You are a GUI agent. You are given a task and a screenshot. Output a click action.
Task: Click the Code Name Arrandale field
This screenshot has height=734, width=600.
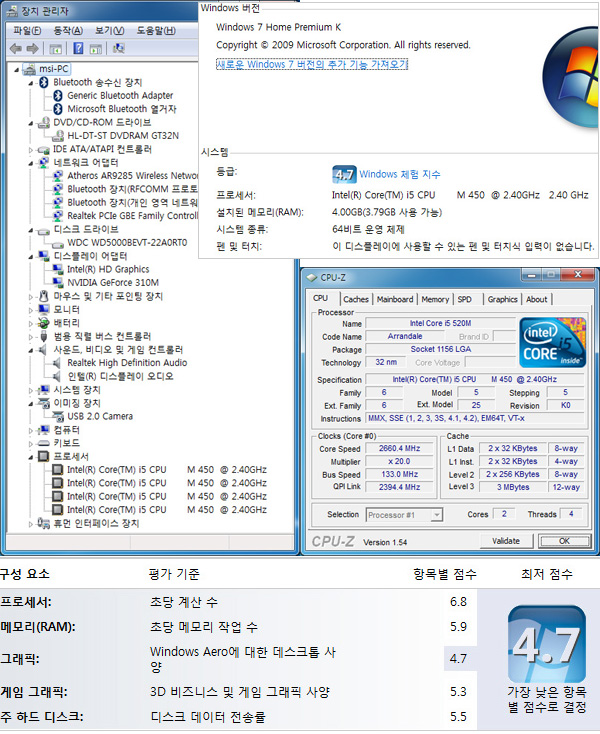click(x=405, y=336)
